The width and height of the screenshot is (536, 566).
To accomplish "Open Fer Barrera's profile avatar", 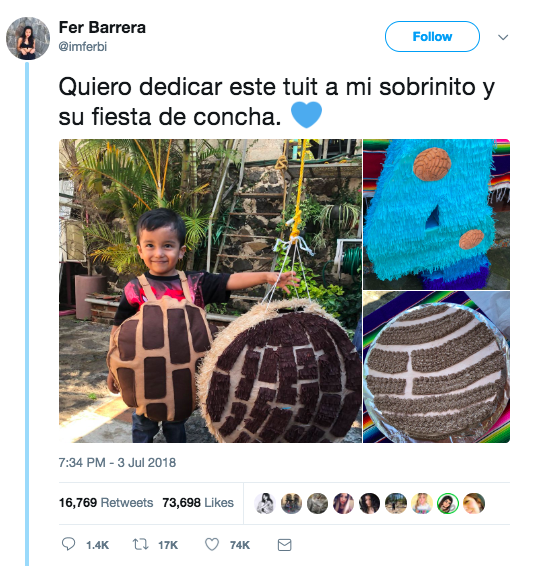I will [x=28, y=38].
